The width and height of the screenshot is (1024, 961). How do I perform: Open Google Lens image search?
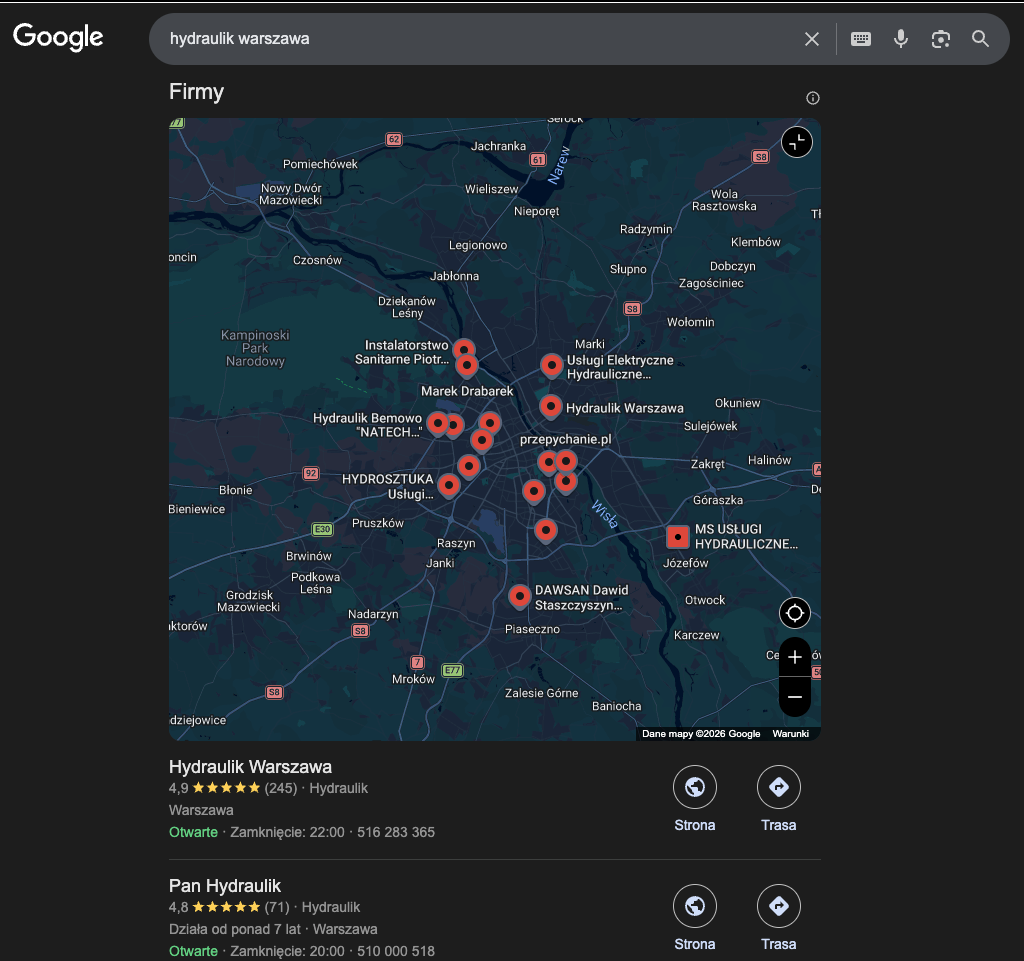point(940,39)
